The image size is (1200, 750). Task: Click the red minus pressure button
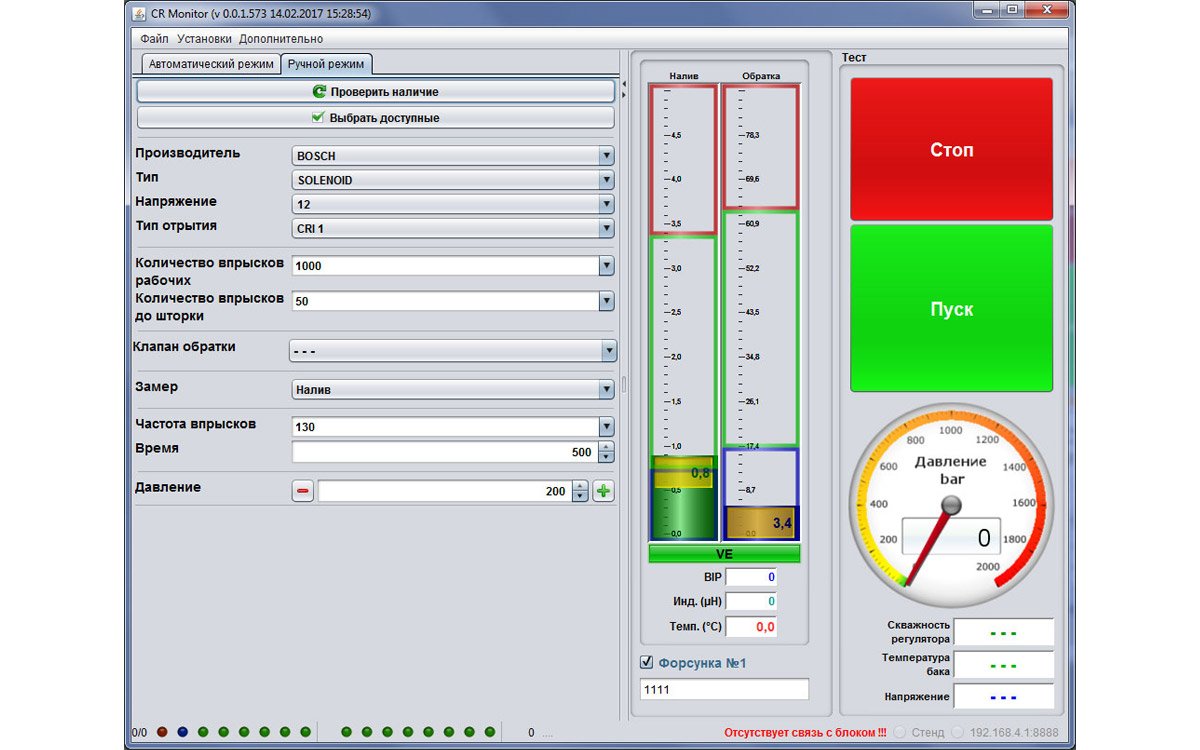(303, 491)
